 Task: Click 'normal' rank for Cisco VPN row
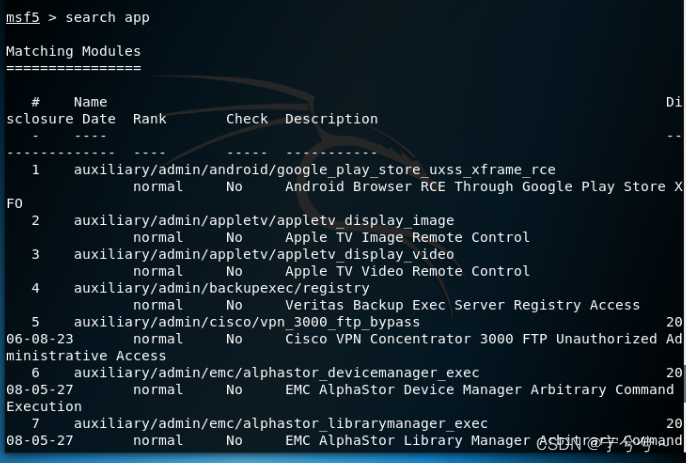pyautogui.click(x=158, y=339)
